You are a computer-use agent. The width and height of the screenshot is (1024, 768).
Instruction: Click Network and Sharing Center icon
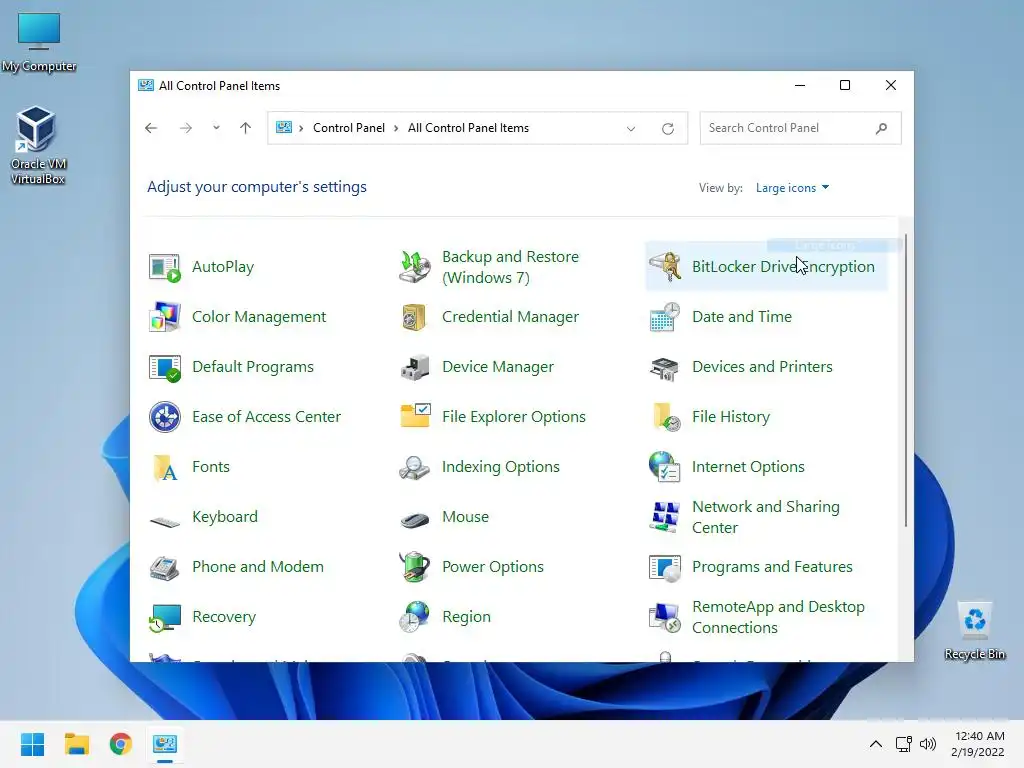click(x=665, y=517)
